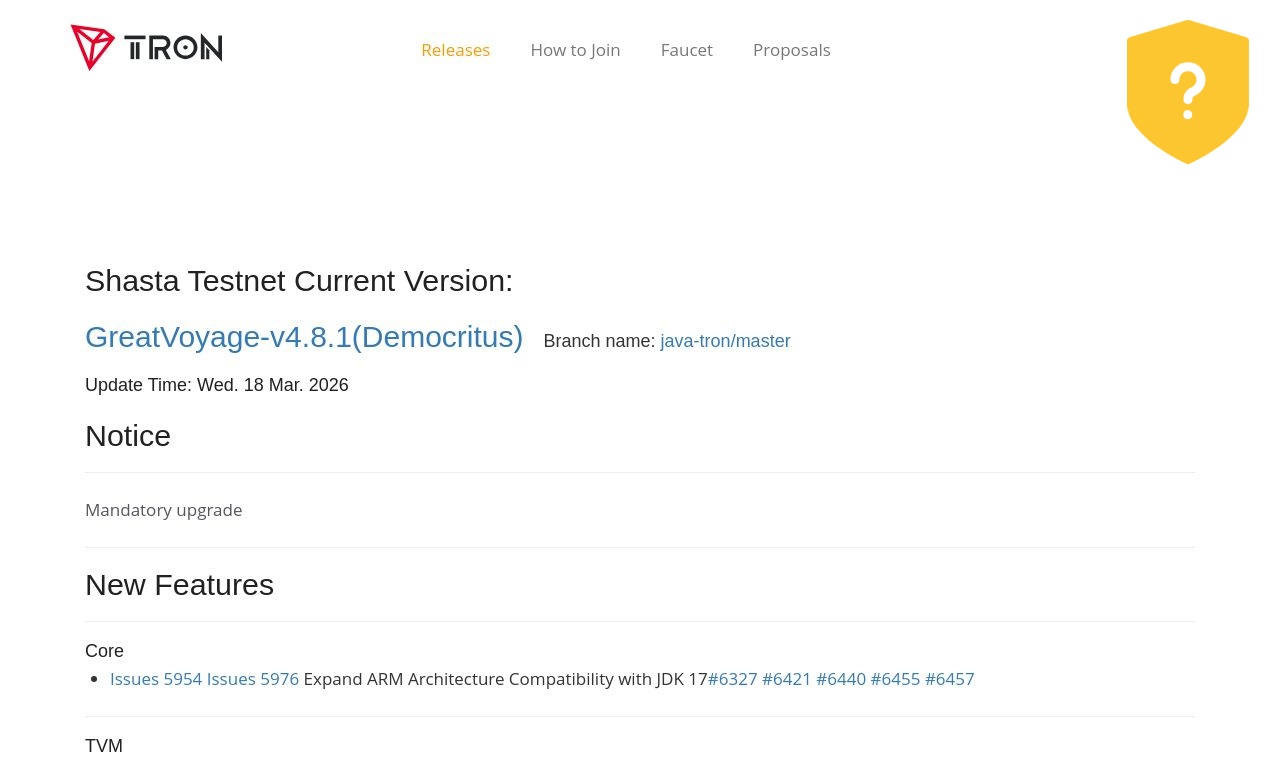Viewport: 1280px width, 768px height.
Task: Click the yellow question-mark shield icon
Action: pyautogui.click(x=1188, y=91)
